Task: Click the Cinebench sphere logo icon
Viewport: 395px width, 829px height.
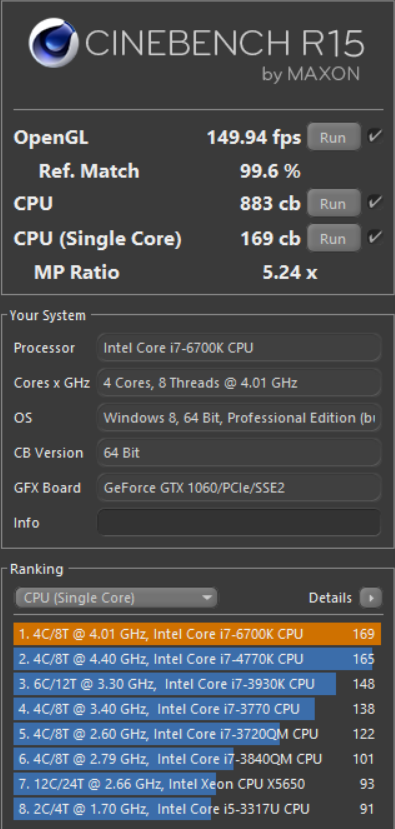Action: [53, 43]
